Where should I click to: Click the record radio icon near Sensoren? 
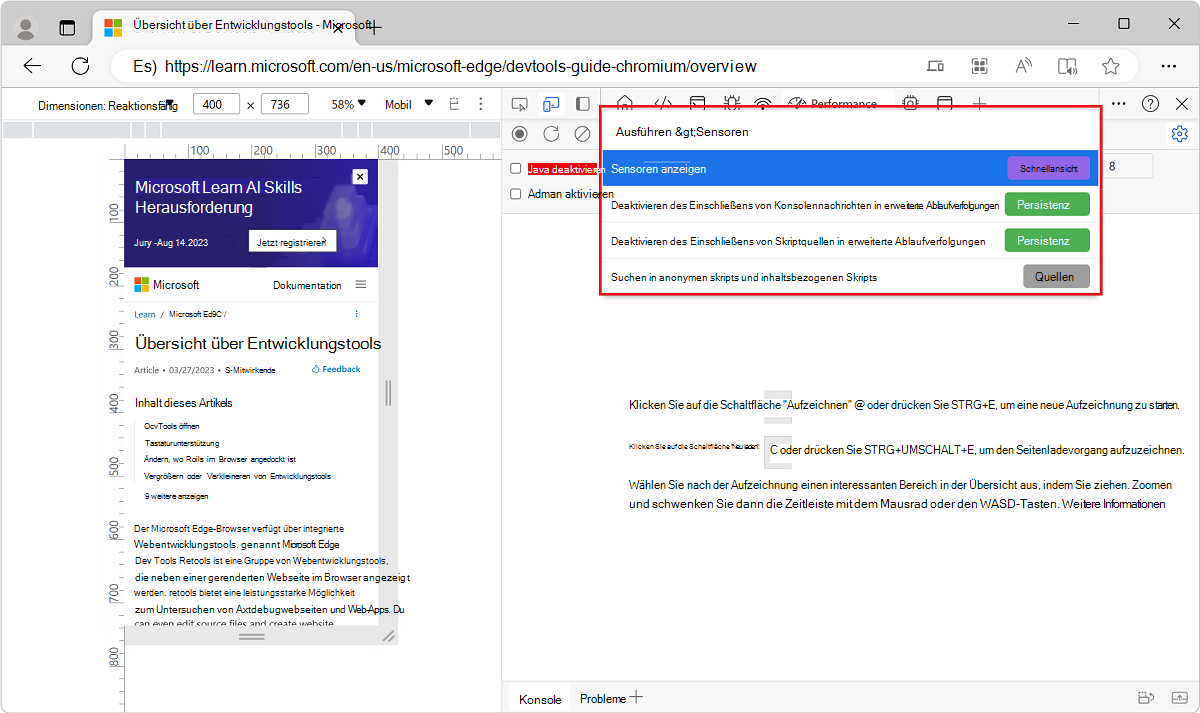click(519, 133)
